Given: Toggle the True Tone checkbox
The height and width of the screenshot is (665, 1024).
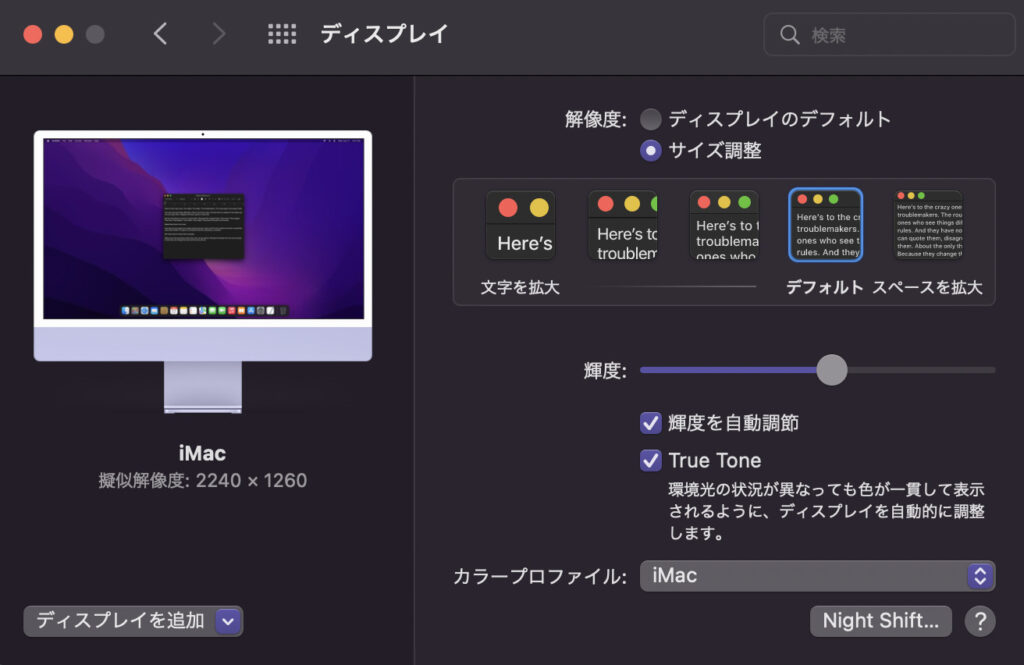Looking at the screenshot, I should click(x=650, y=460).
